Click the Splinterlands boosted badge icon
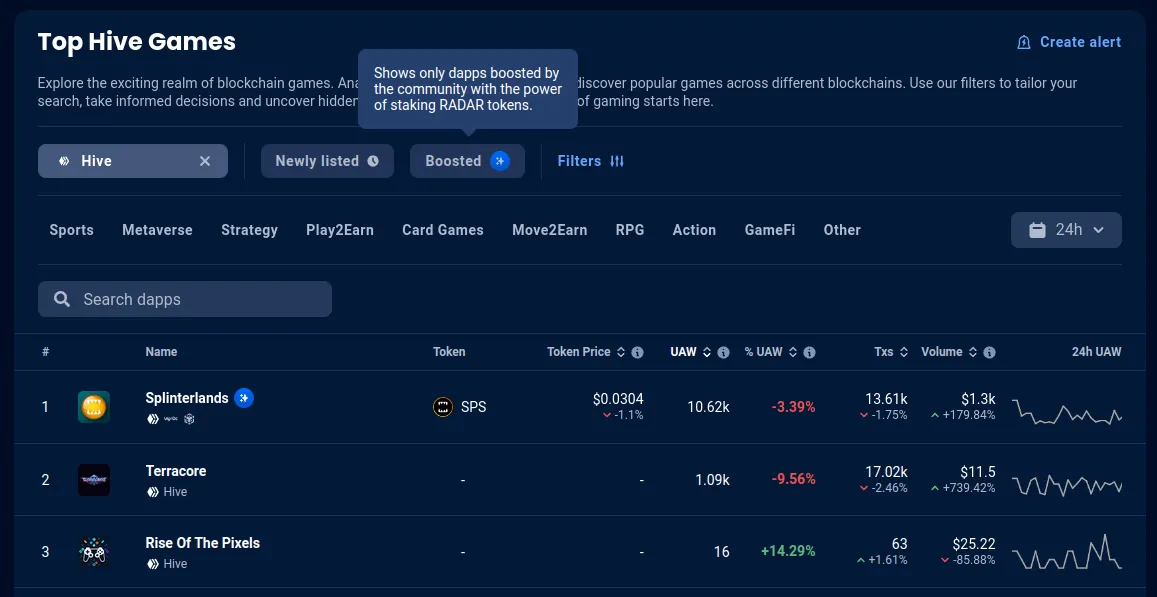 (244, 398)
